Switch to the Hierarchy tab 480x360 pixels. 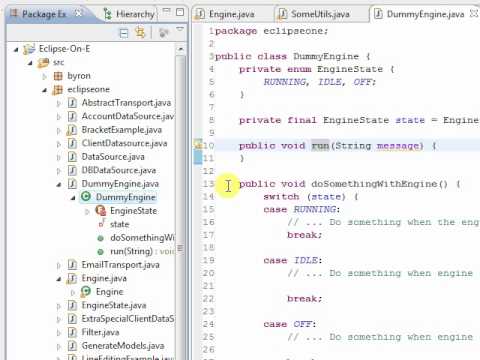pos(129,14)
